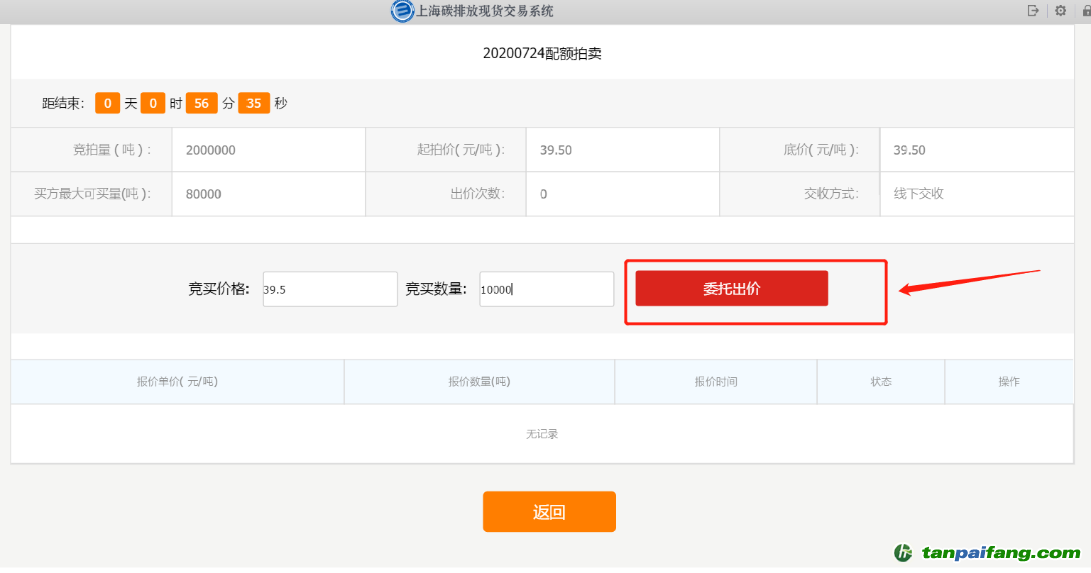Click the minutes countdown box showing 56

pyautogui.click(x=201, y=103)
